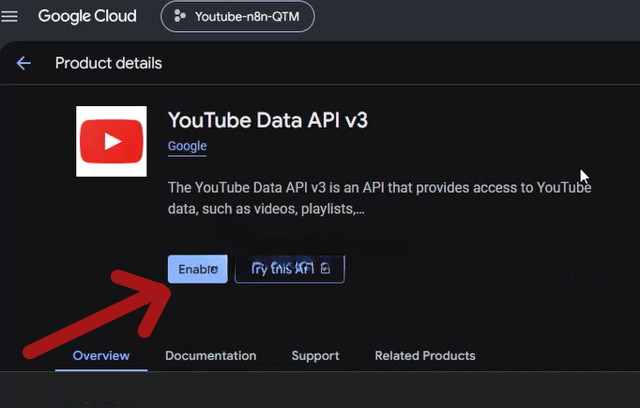
Task: Switch to the Documentation tab
Action: point(211,356)
